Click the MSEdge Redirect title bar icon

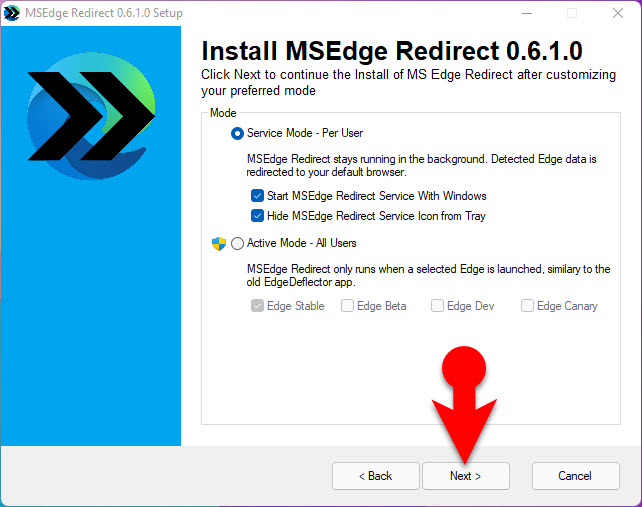[11, 13]
